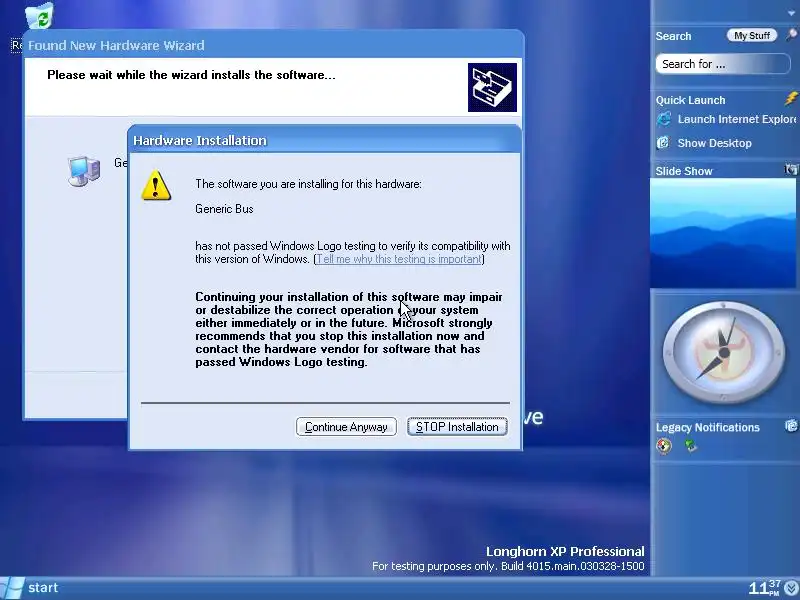Click the 'Generic Bus' device name text

(224, 209)
